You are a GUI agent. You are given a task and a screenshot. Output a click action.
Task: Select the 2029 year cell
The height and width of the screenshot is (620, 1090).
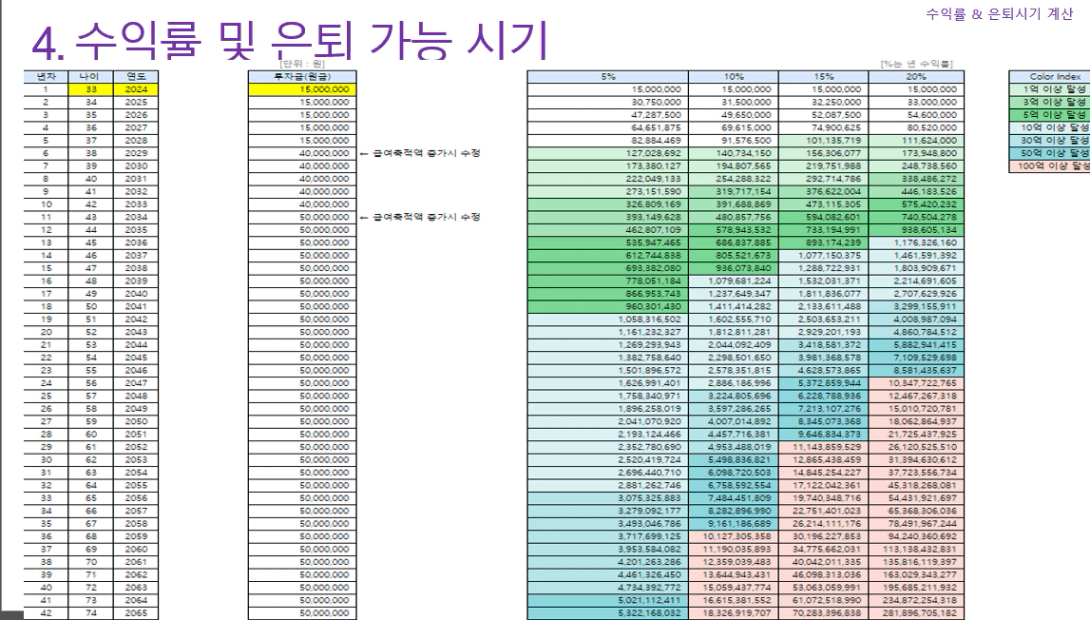(x=136, y=153)
